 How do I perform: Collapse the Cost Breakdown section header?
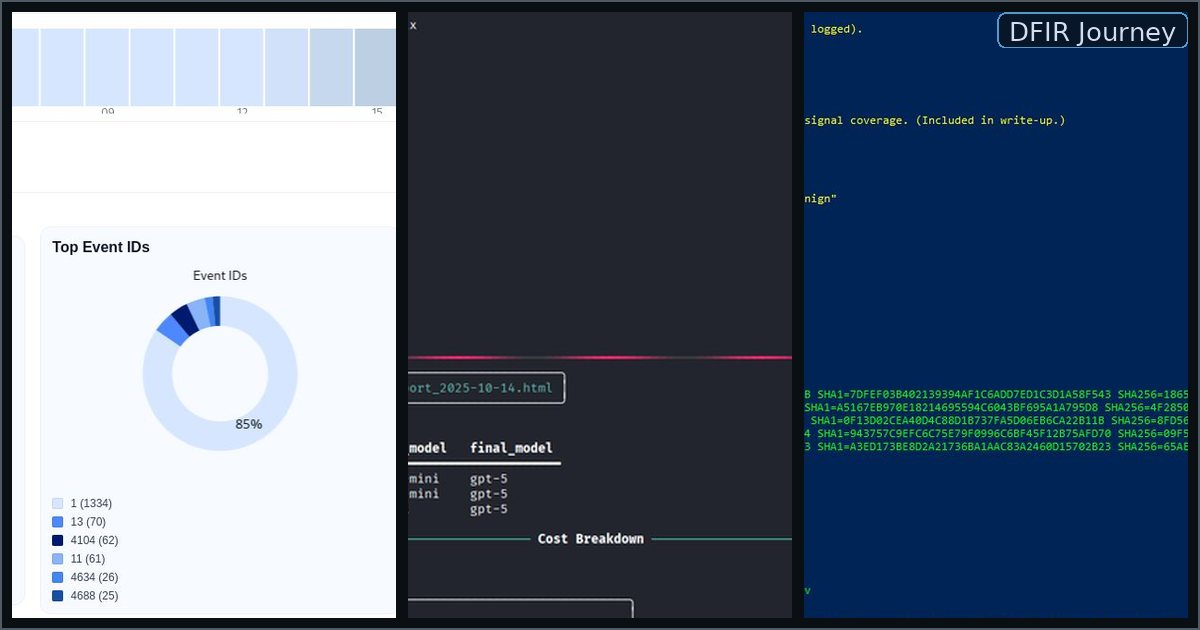pyautogui.click(x=590, y=538)
